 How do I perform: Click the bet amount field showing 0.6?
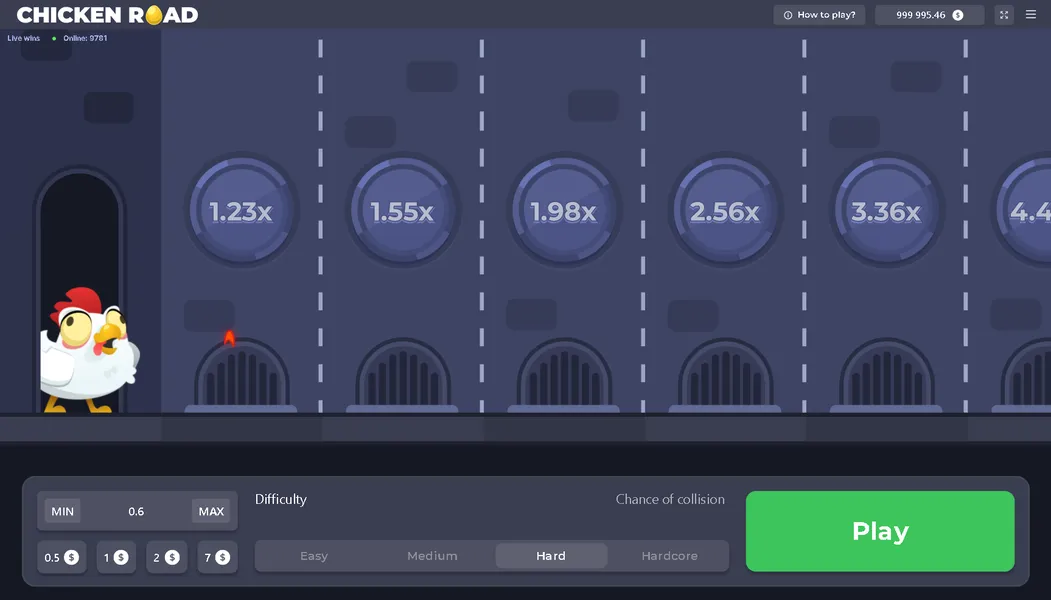click(136, 511)
